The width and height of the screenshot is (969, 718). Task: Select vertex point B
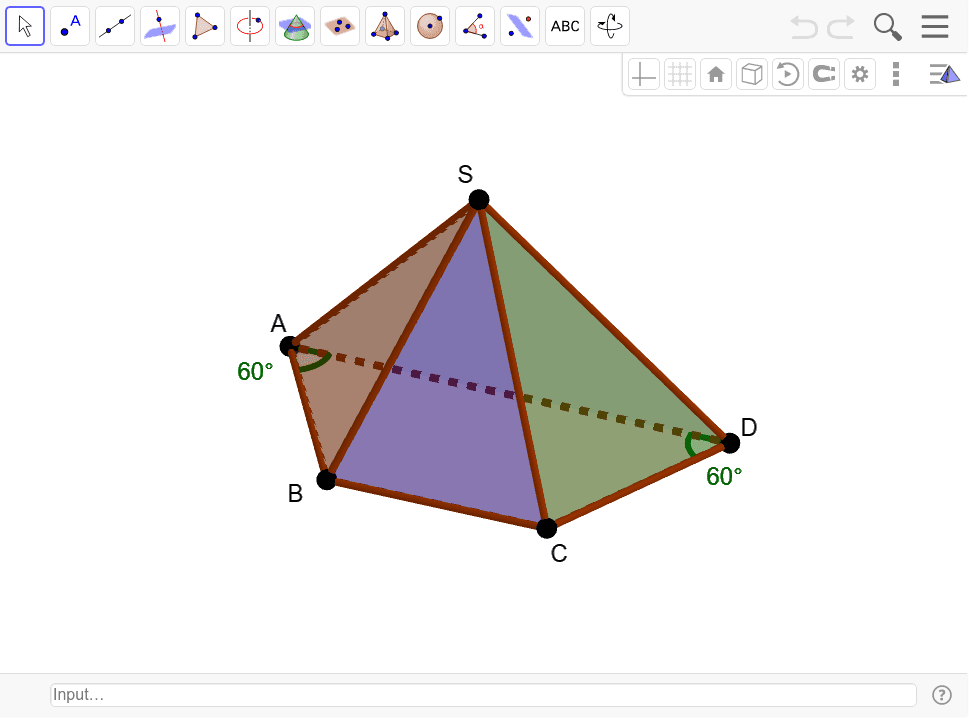click(326, 479)
